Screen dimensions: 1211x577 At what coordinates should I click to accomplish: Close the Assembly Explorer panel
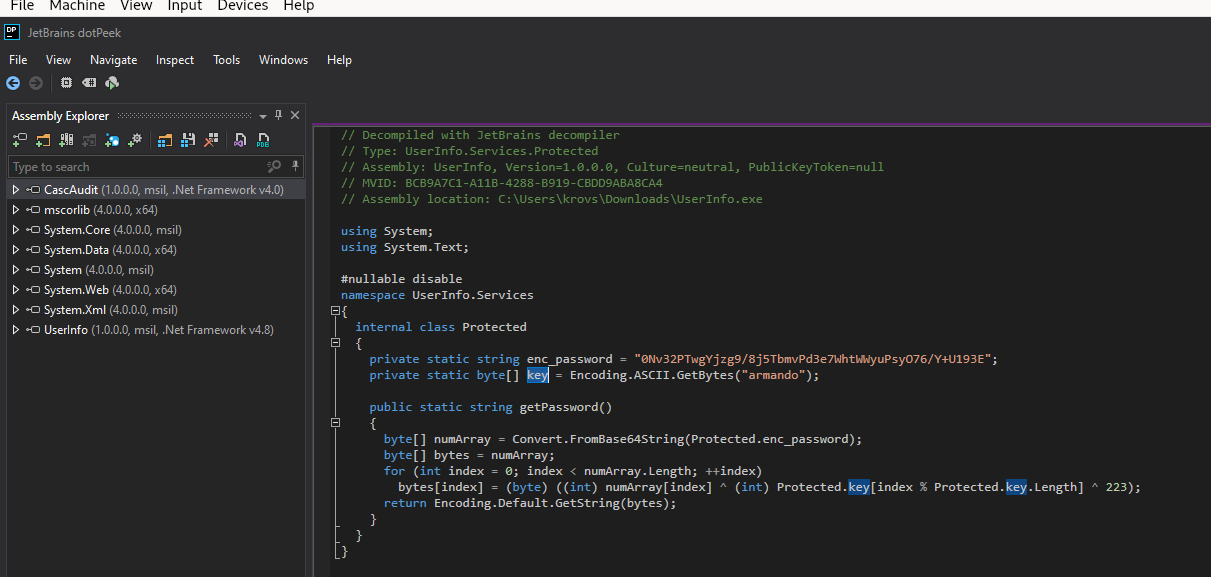[295, 116]
